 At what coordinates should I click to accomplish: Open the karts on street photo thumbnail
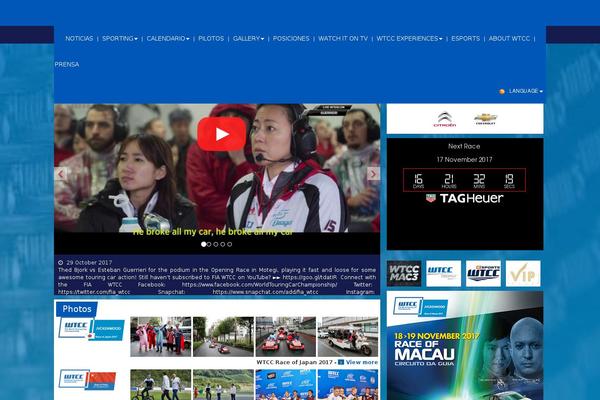click(x=223, y=337)
